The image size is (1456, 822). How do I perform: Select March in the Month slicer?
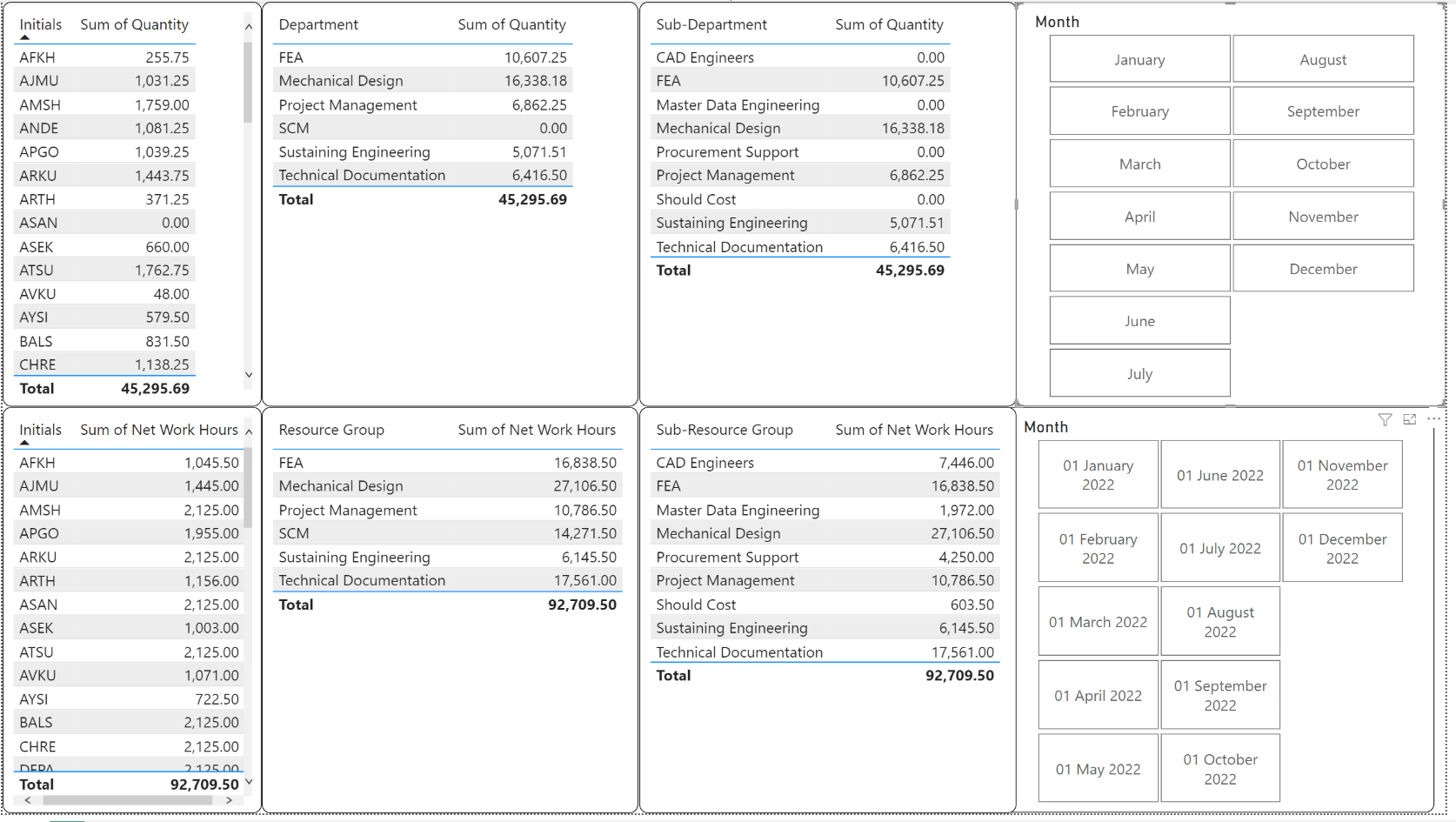tap(1139, 164)
